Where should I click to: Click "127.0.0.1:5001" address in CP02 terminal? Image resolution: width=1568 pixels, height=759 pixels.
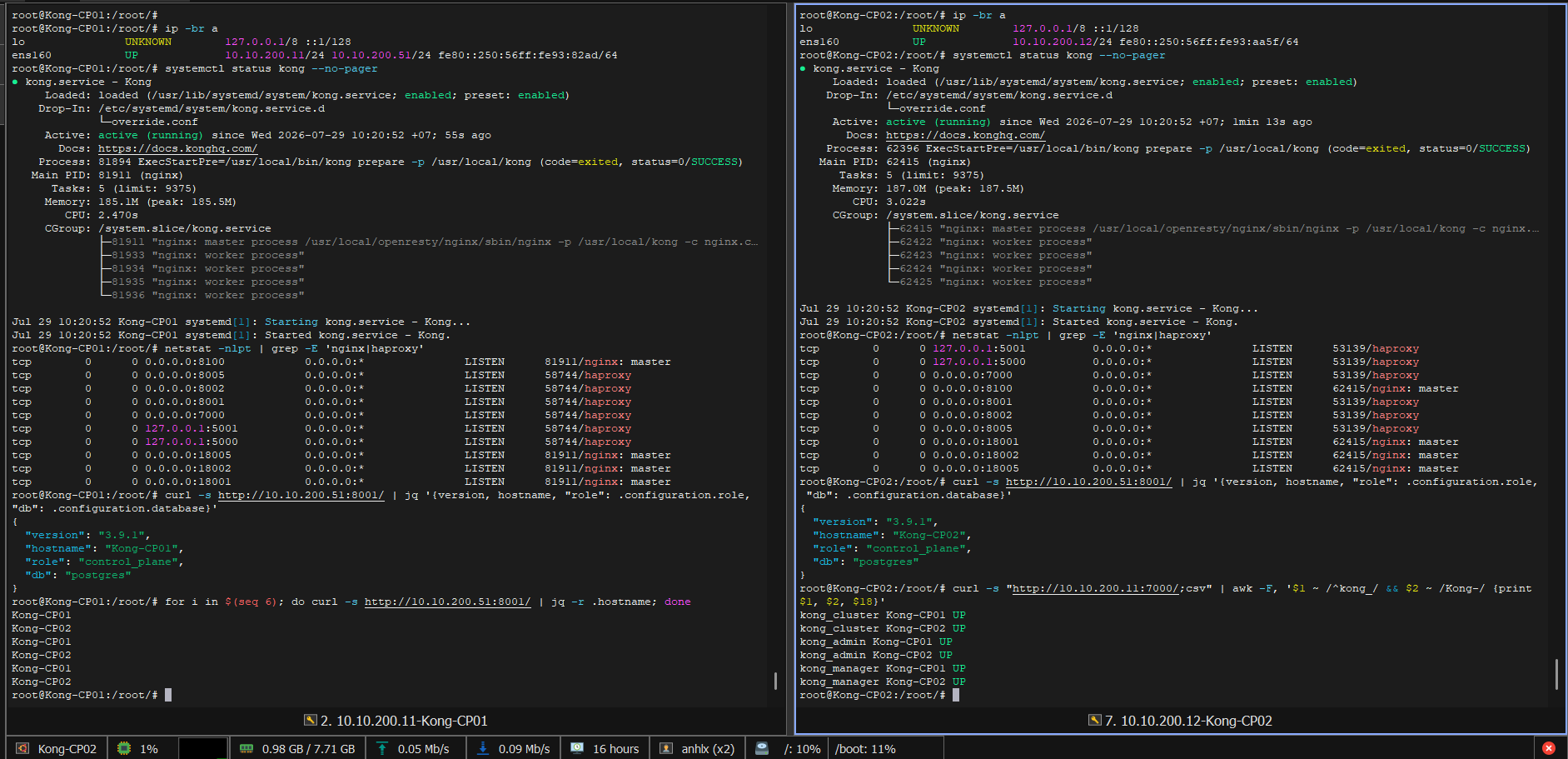979,348
